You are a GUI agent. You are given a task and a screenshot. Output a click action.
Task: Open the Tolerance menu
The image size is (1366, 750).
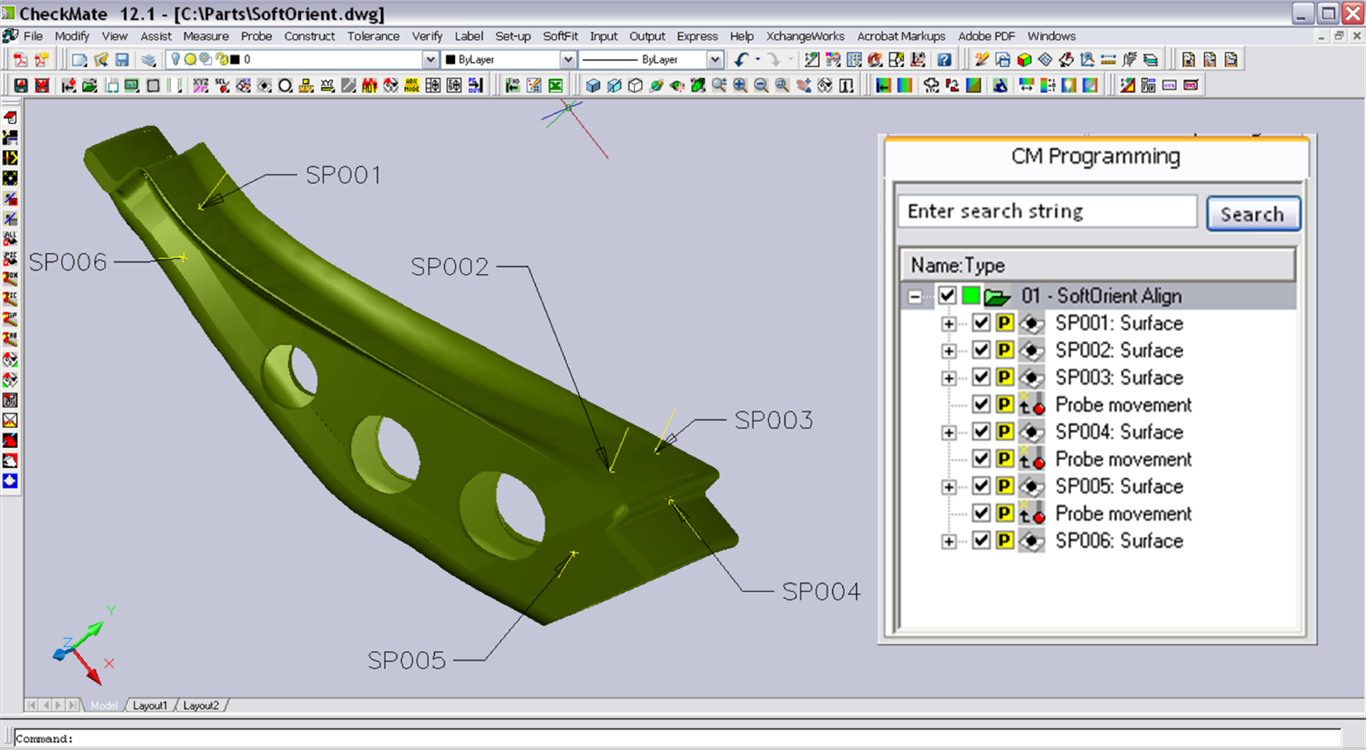(373, 36)
